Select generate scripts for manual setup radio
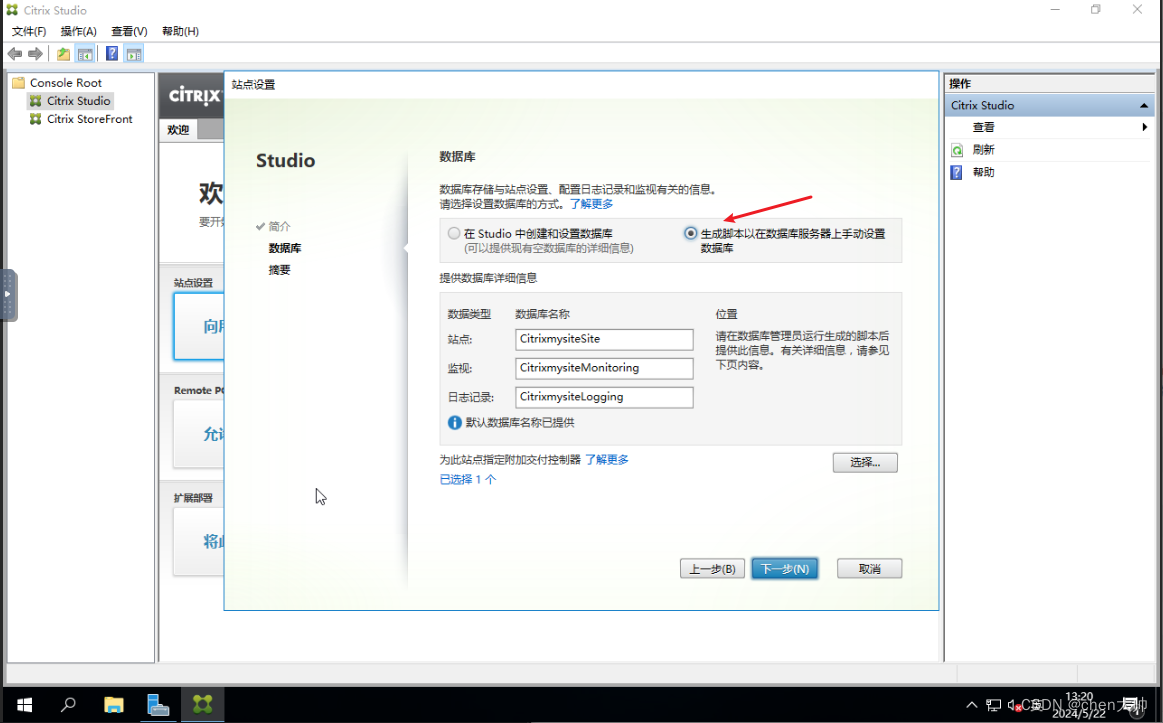1163x723 pixels. pyautogui.click(x=691, y=233)
